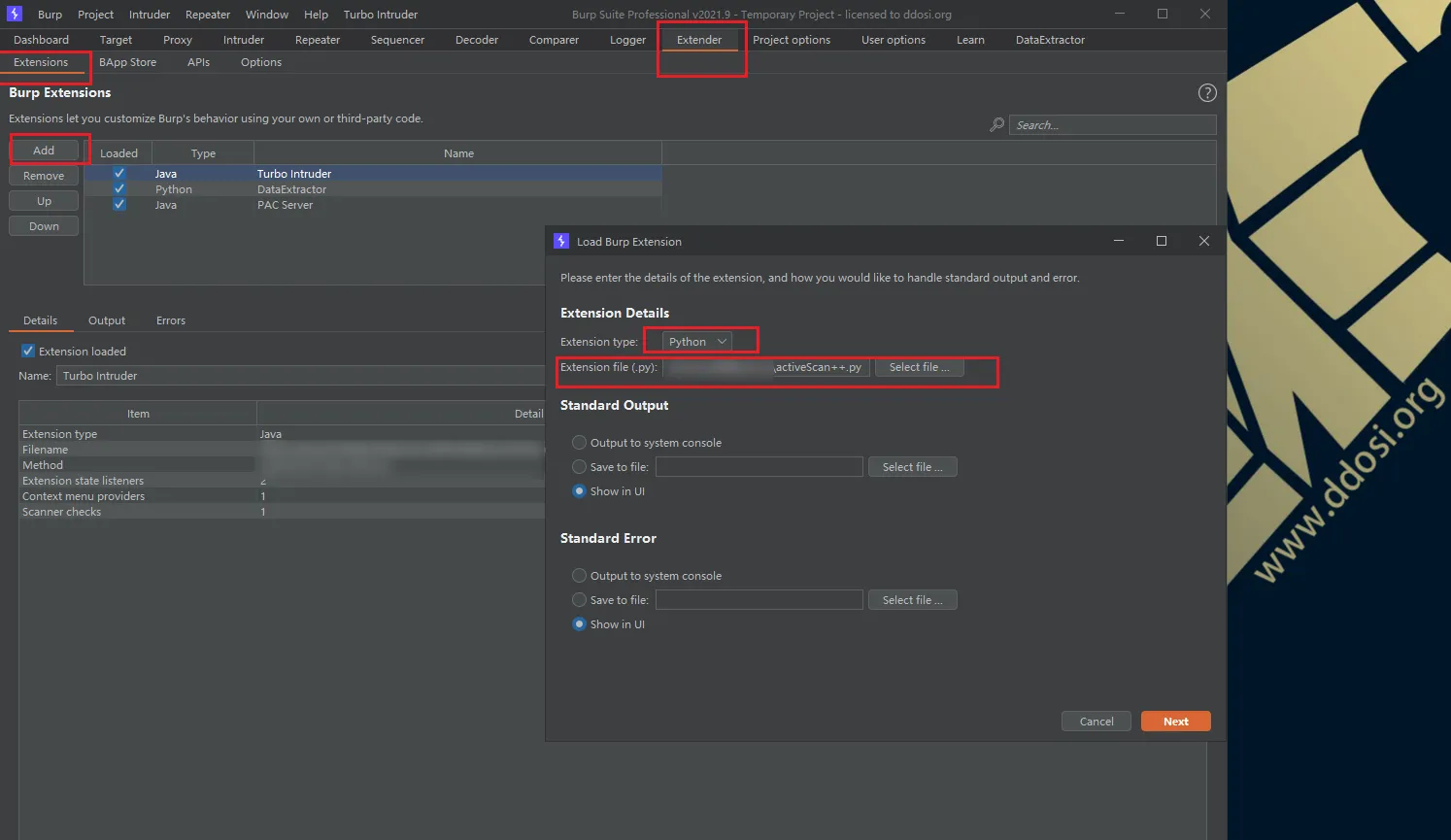This screenshot has width=1451, height=840.
Task: Click the Remove extension button
Action: 44,176
